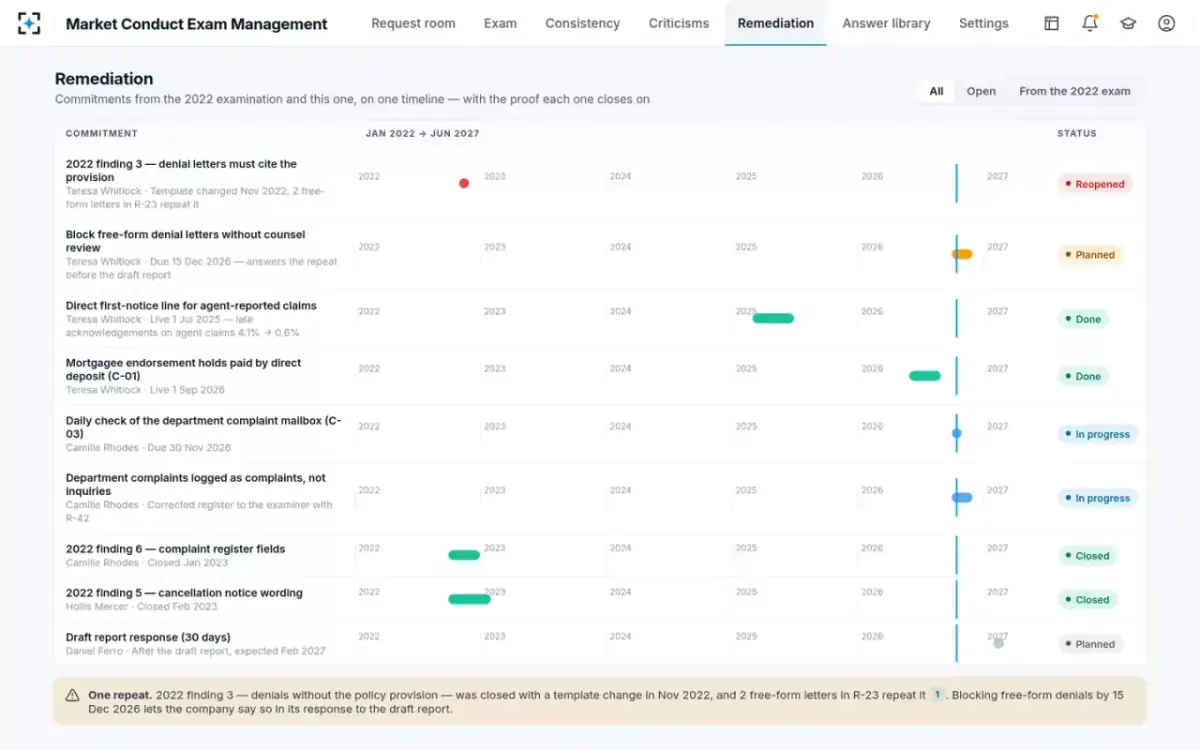Click Planned badge on Draft report response row
This screenshot has width=1200, height=750.
pyautogui.click(x=1090, y=644)
